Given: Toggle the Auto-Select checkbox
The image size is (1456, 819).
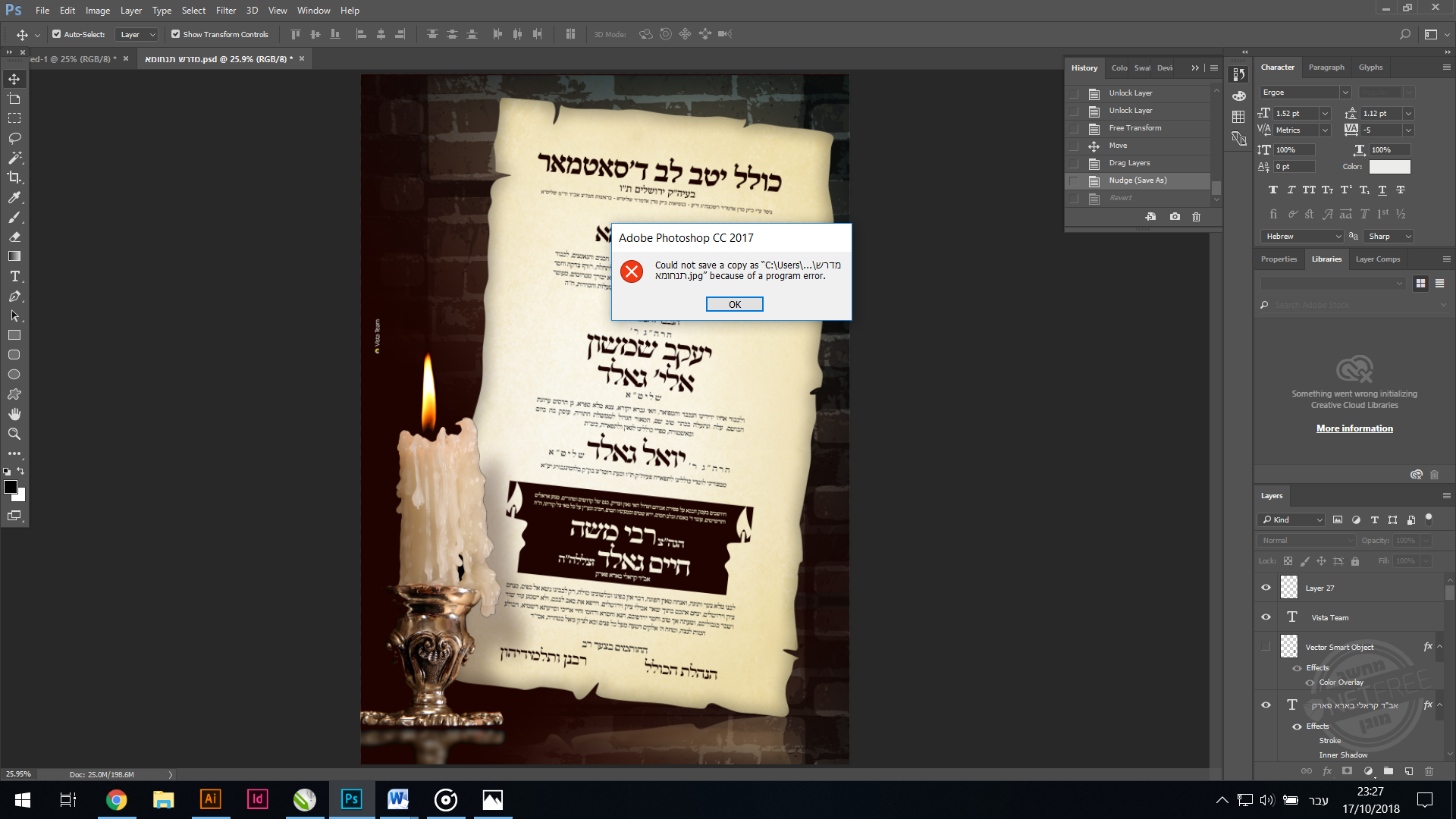Looking at the screenshot, I should click(x=57, y=34).
